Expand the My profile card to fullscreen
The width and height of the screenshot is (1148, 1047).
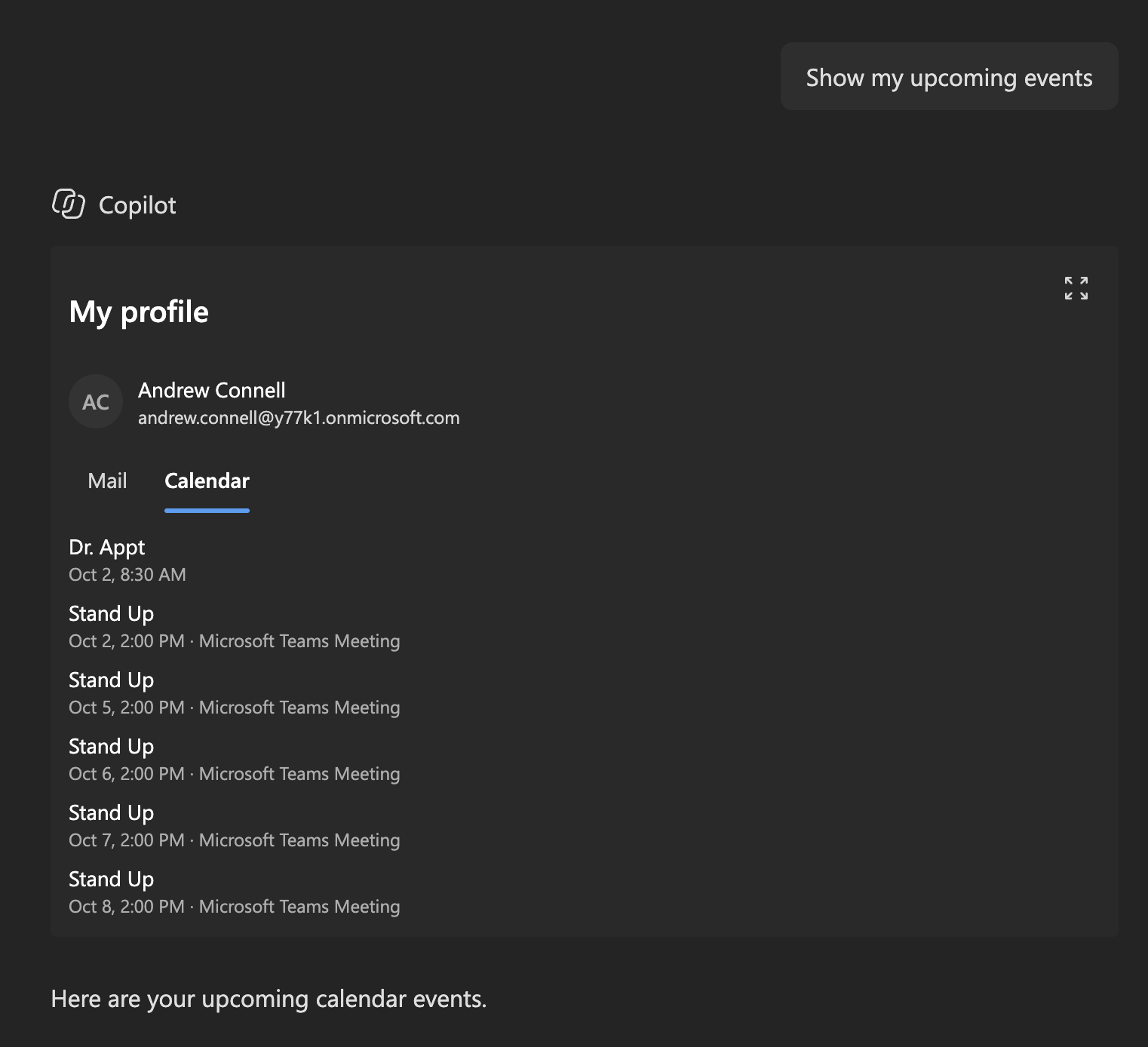(1076, 288)
